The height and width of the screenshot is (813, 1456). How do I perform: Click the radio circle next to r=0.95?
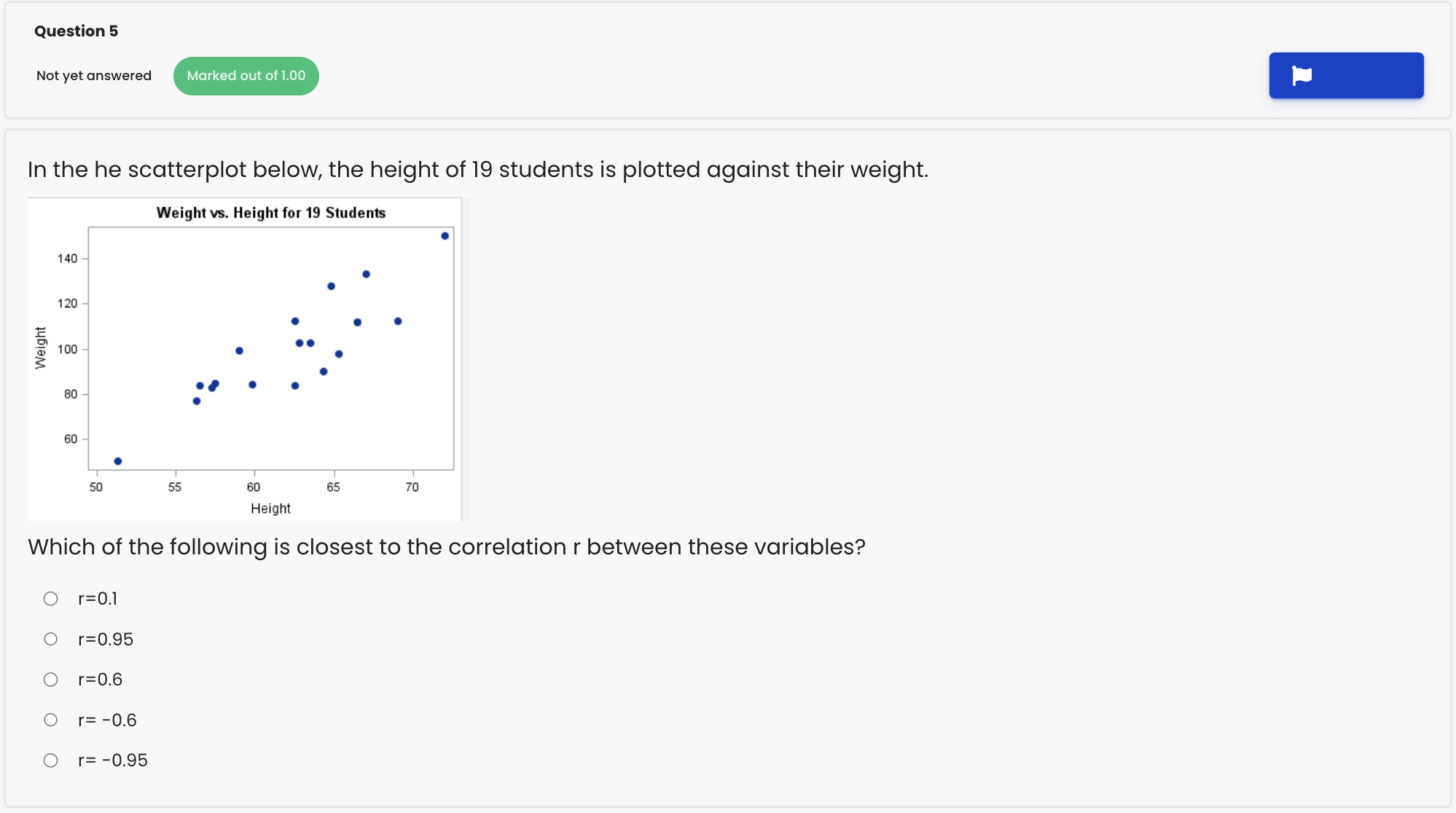point(50,638)
